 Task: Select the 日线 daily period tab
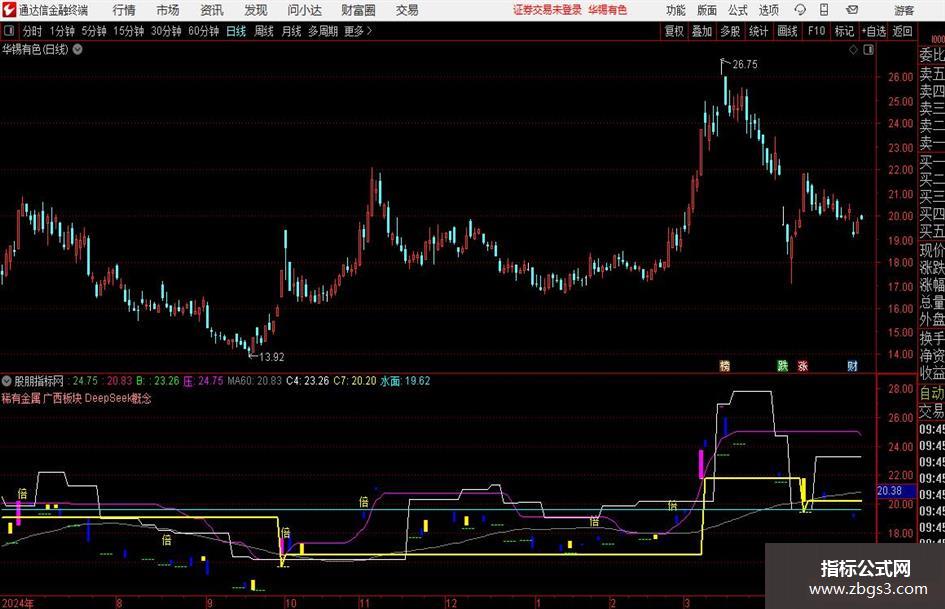click(x=236, y=31)
